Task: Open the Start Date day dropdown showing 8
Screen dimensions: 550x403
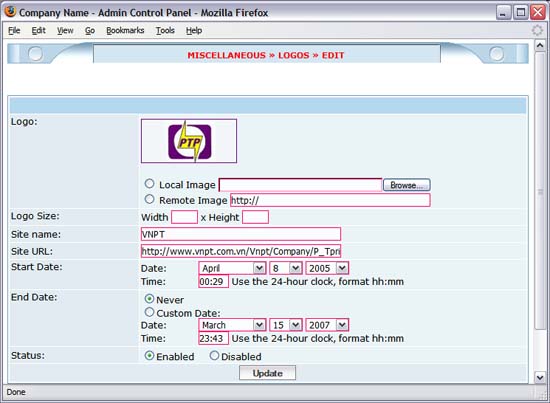Action: (286, 268)
